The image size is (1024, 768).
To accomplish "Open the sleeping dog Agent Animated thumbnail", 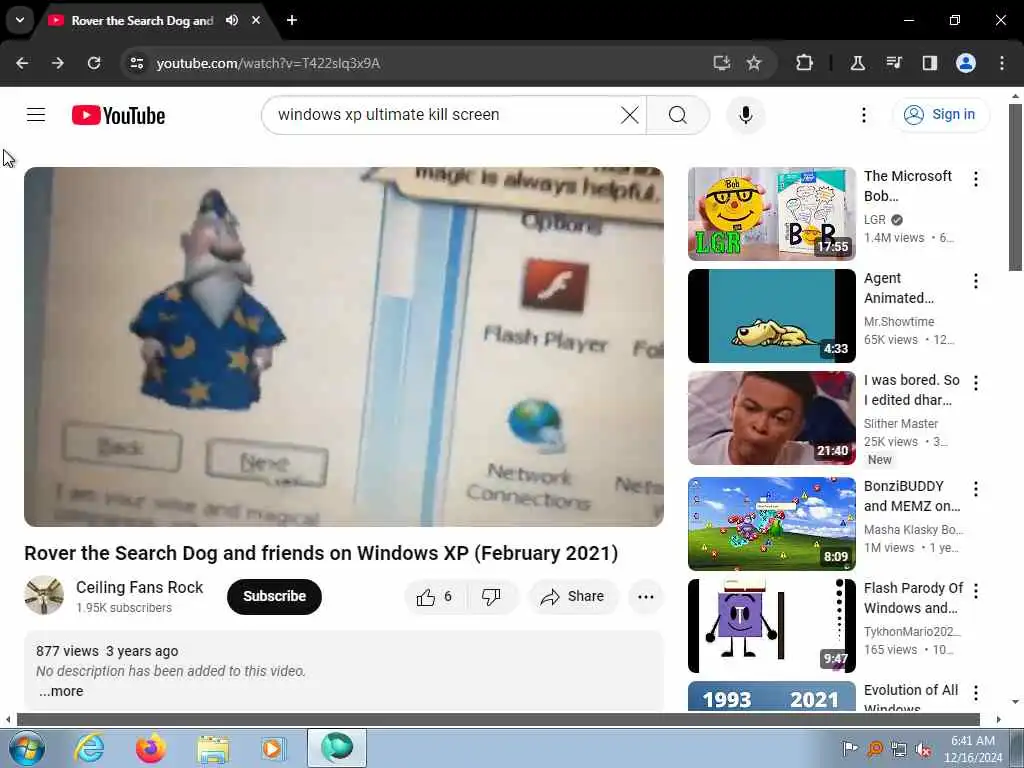I will 771,315.
